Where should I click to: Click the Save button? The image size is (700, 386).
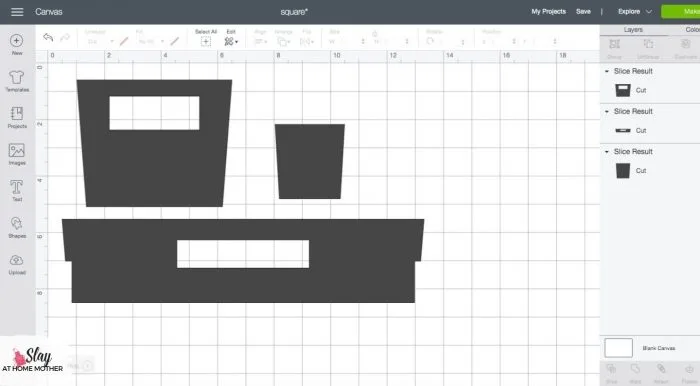[583, 12]
